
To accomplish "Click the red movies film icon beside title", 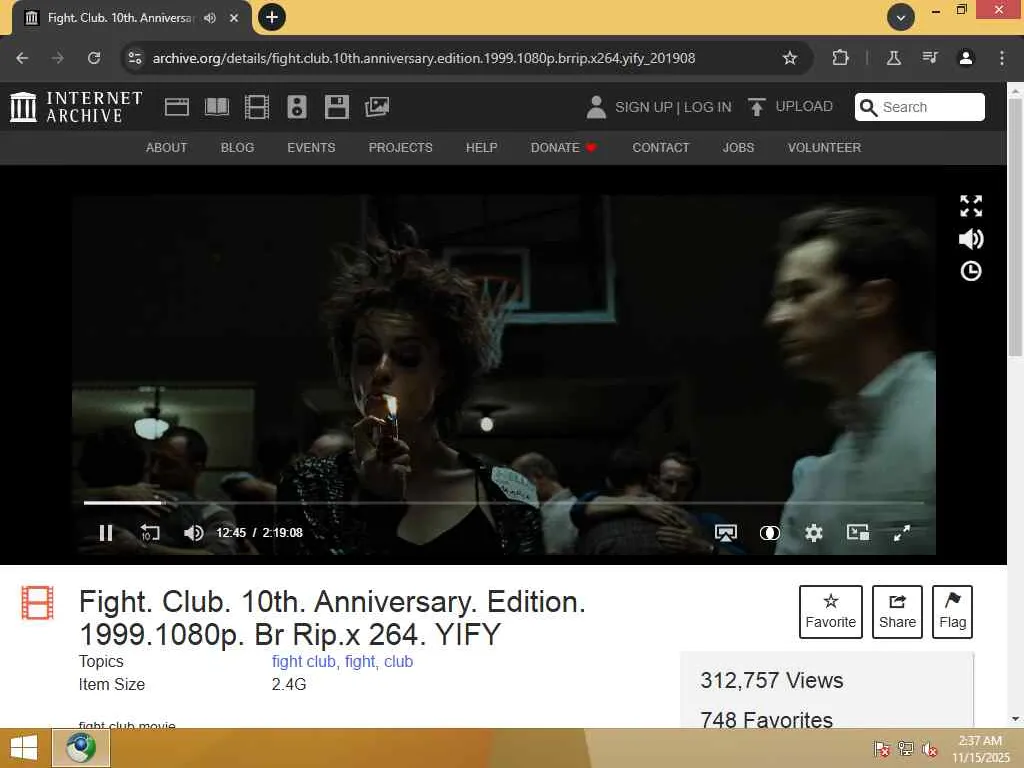I will coord(37,603).
